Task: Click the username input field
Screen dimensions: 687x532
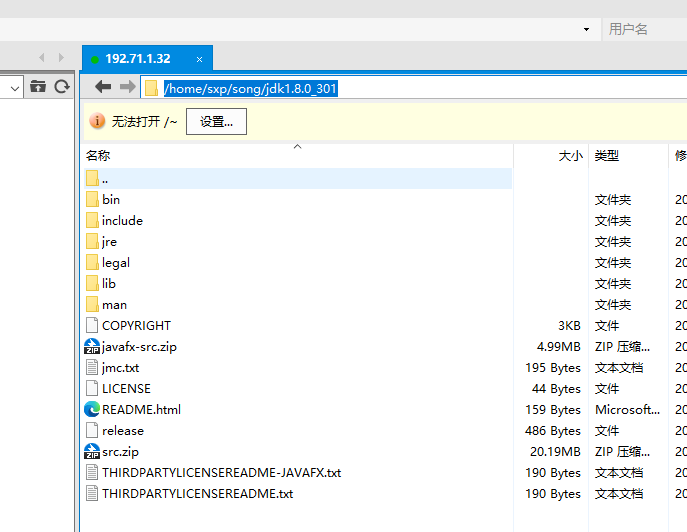Action: point(645,29)
